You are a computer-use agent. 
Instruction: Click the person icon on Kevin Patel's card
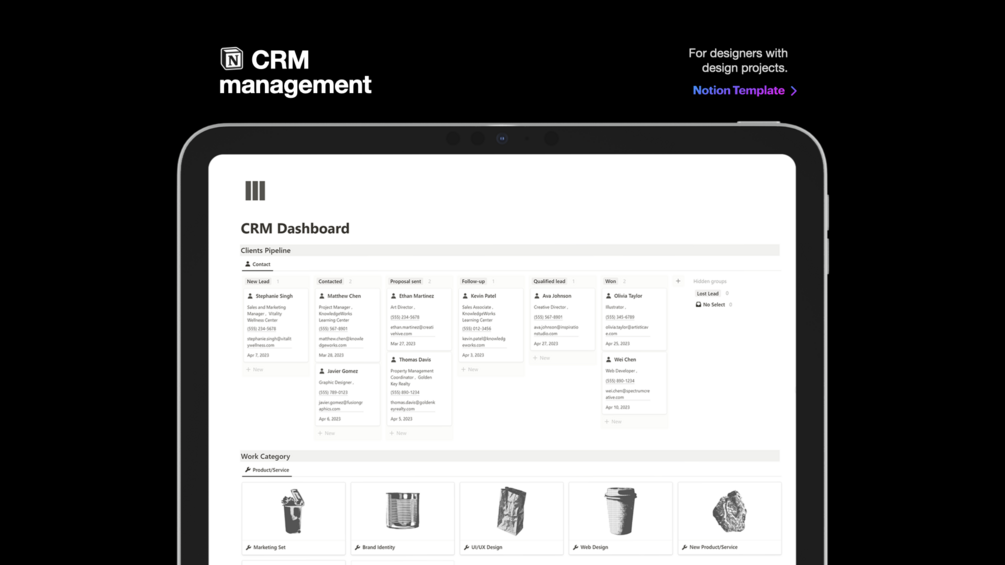click(x=465, y=296)
